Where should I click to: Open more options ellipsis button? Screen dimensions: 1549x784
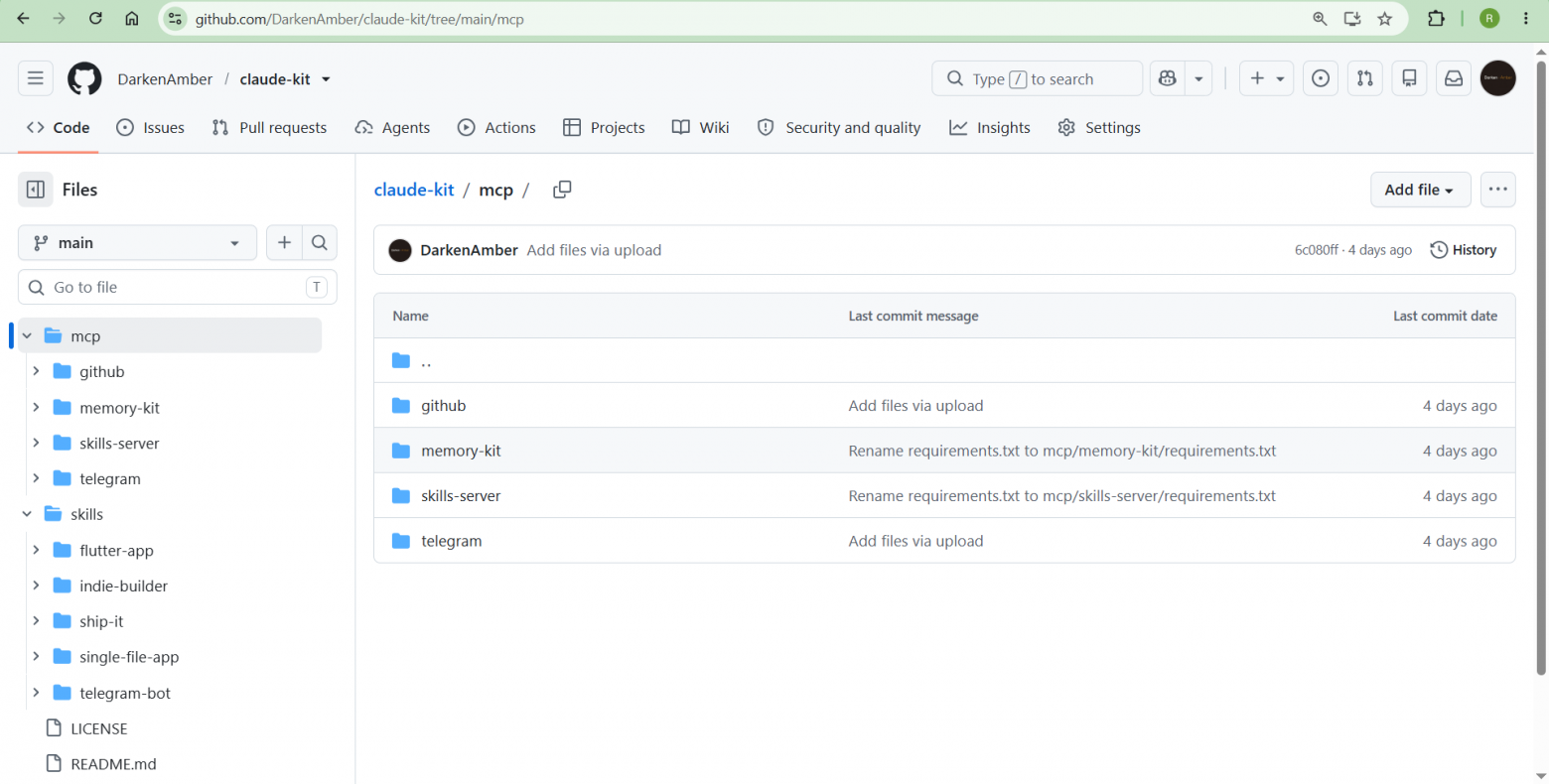(1497, 190)
